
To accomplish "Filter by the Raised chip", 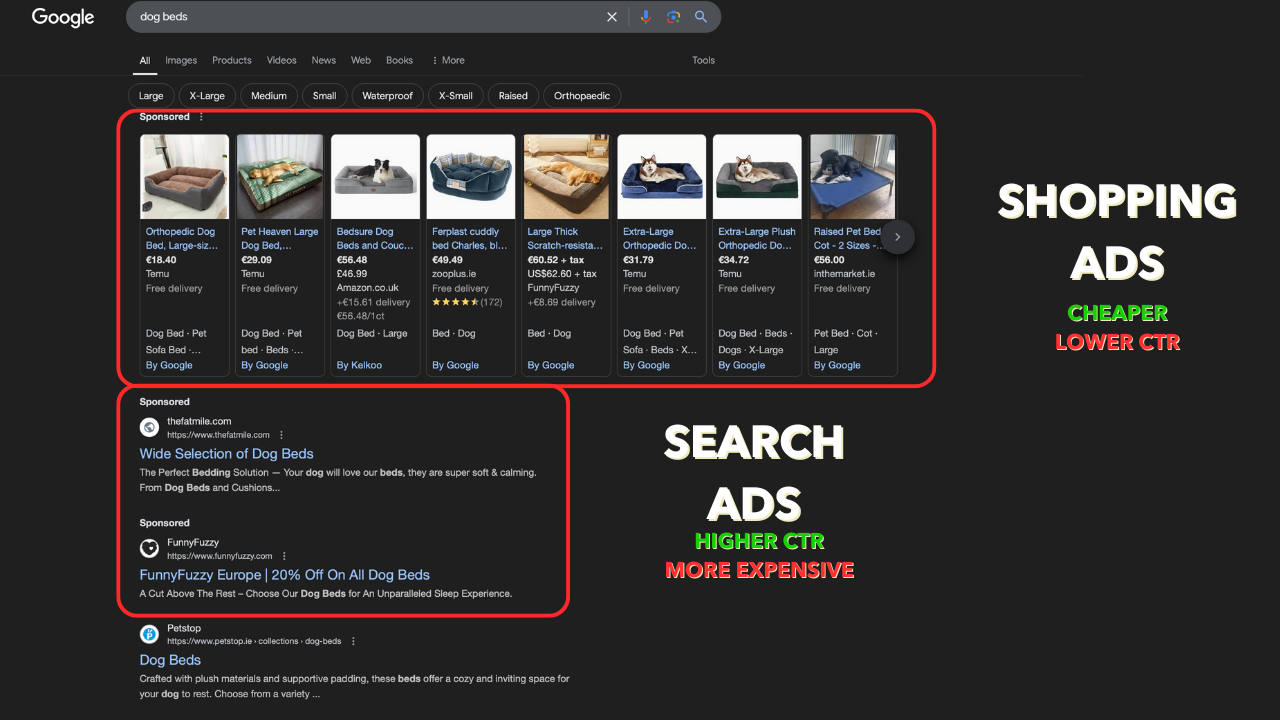I will [513, 96].
